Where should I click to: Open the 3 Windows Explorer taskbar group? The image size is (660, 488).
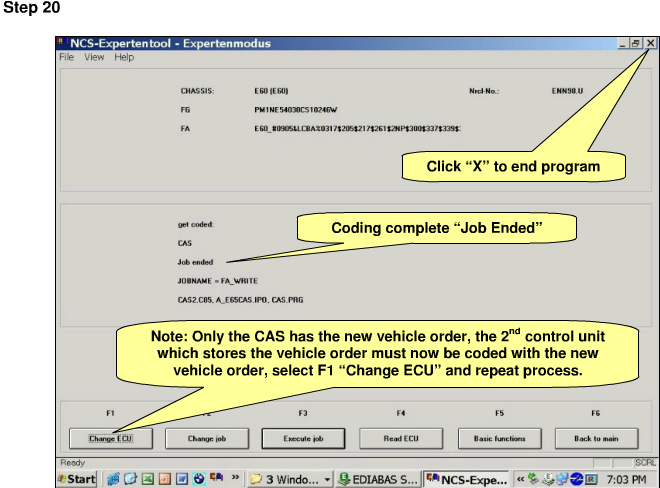(290, 479)
